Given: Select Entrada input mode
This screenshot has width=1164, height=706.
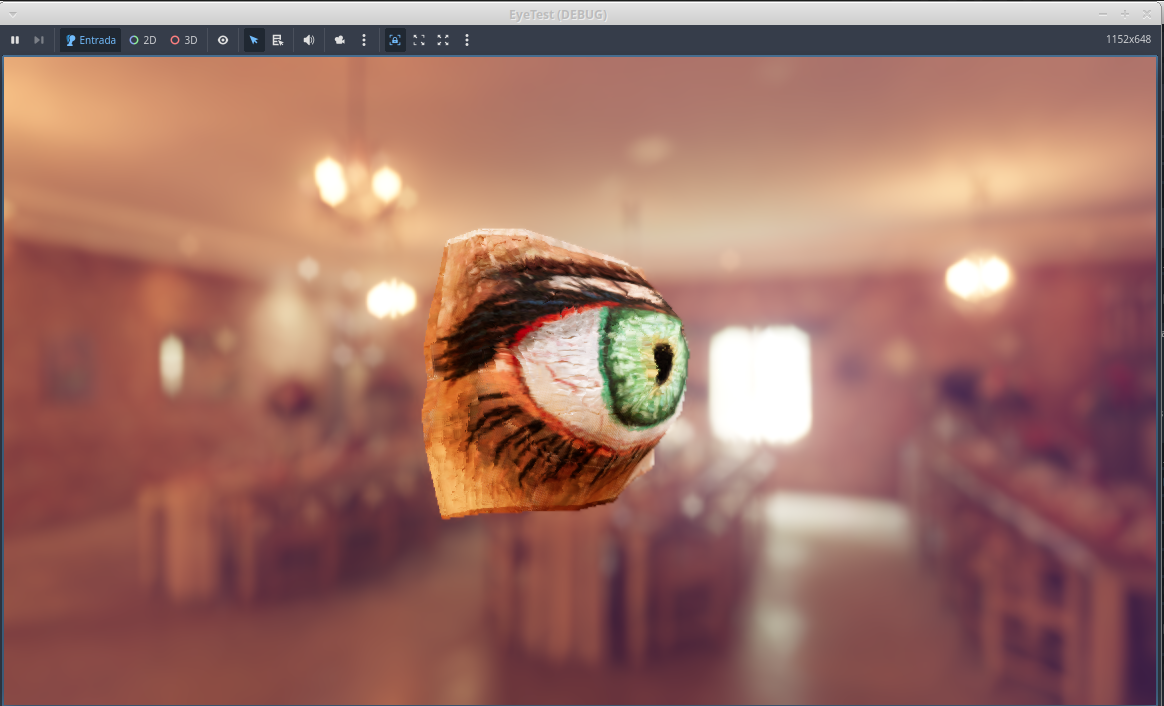Looking at the screenshot, I should pyautogui.click(x=91, y=40).
